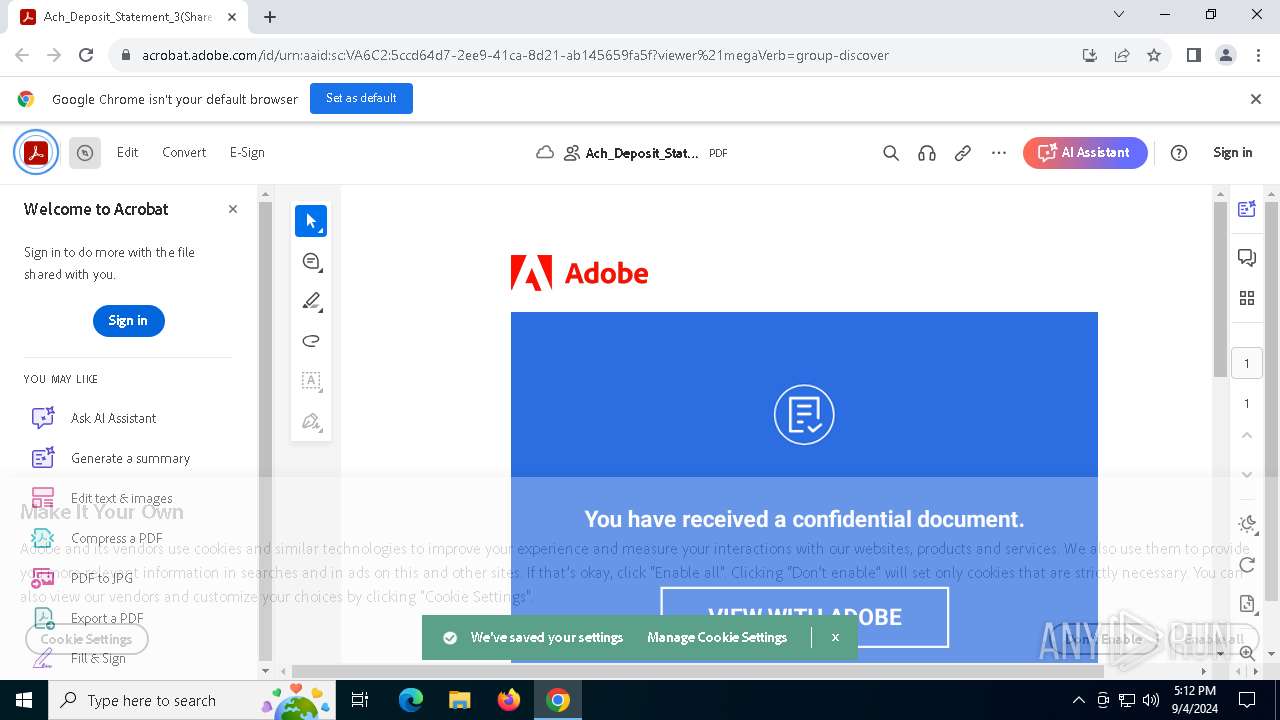
Task: Select the freehand draw loop tool
Action: pyautogui.click(x=311, y=341)
